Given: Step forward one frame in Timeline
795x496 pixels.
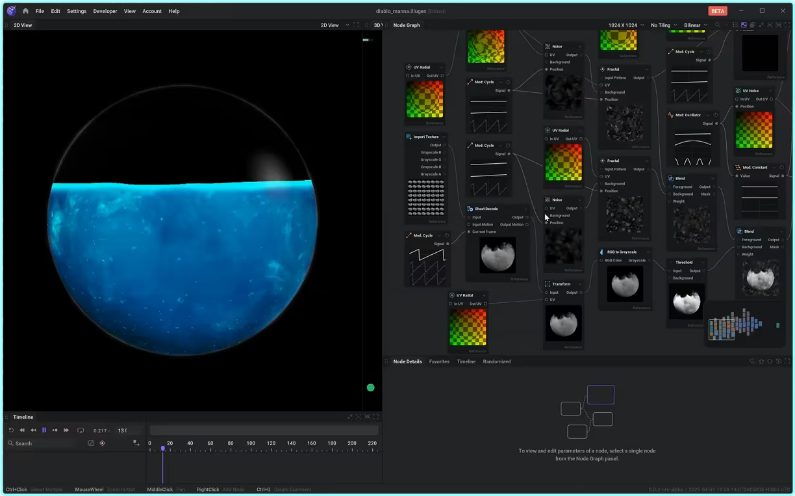Looking at the screenshot, I should click(x=55, y=430).
